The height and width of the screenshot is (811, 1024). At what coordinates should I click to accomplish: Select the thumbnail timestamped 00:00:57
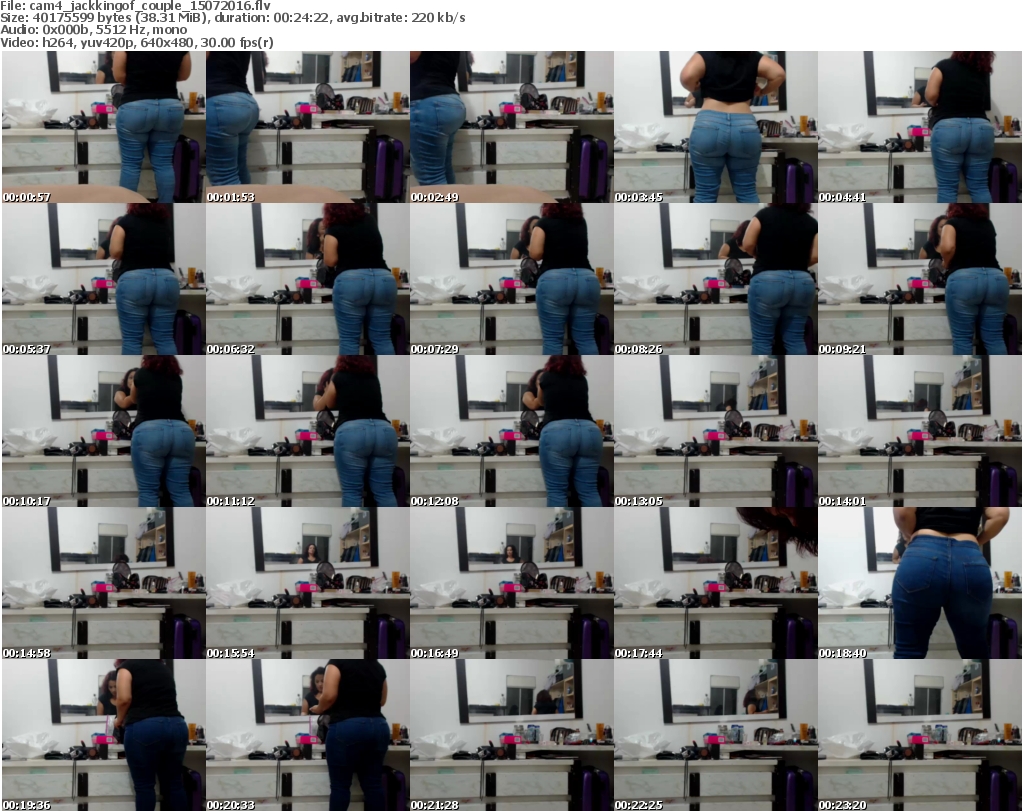(x=103, y=127)
